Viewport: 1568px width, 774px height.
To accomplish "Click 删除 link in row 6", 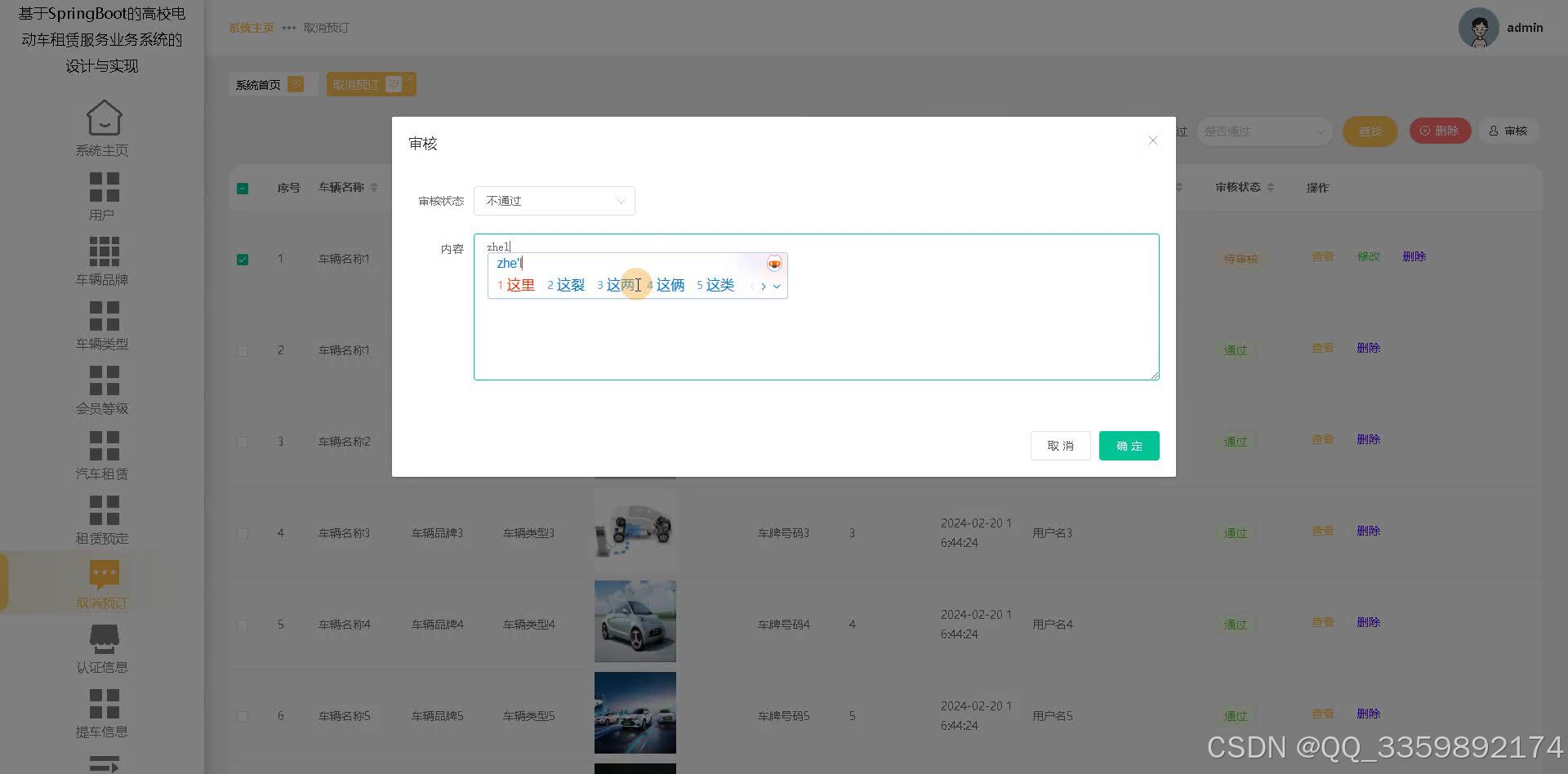I will point(1369,714).
